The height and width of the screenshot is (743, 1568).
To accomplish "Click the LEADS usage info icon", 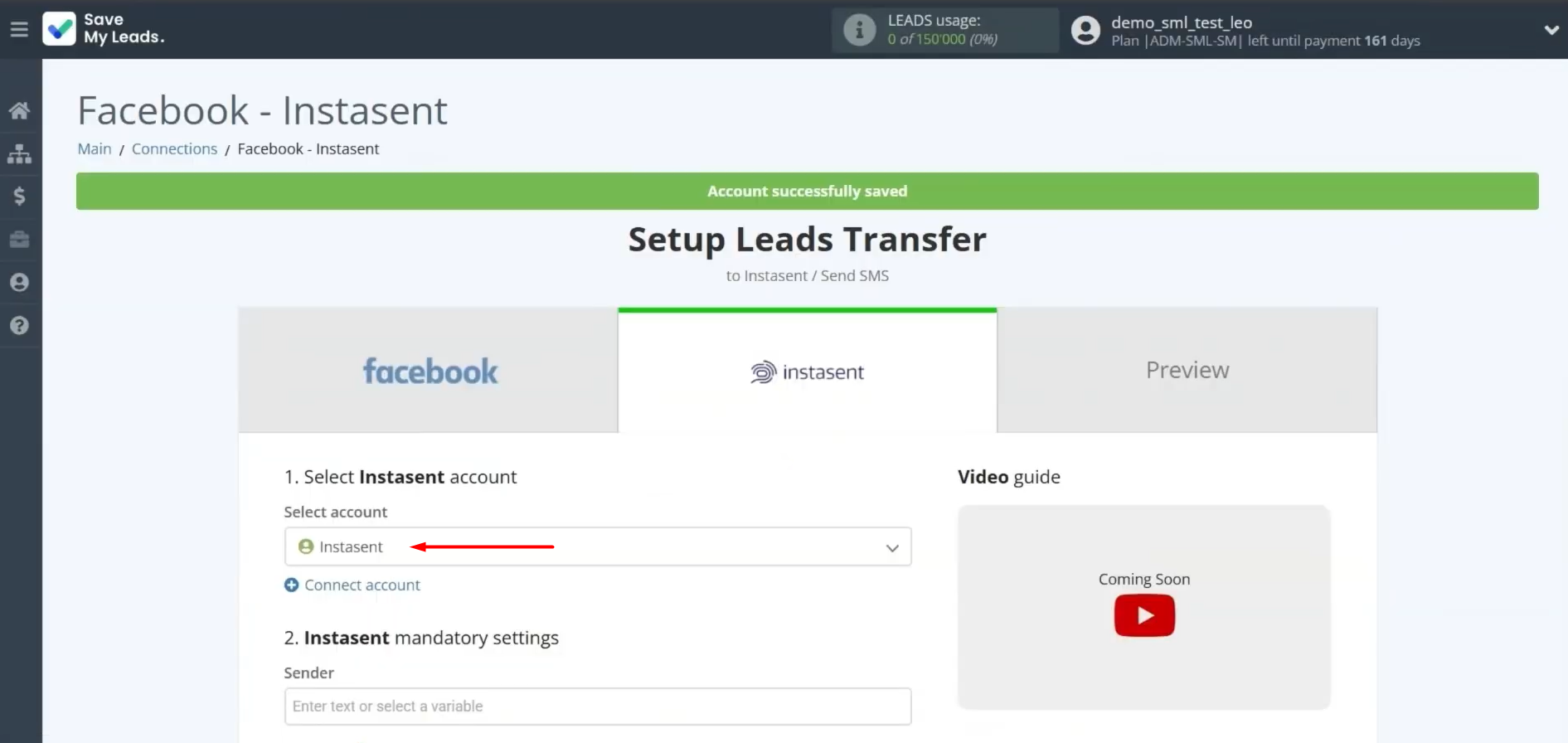I will click(859, 31).
